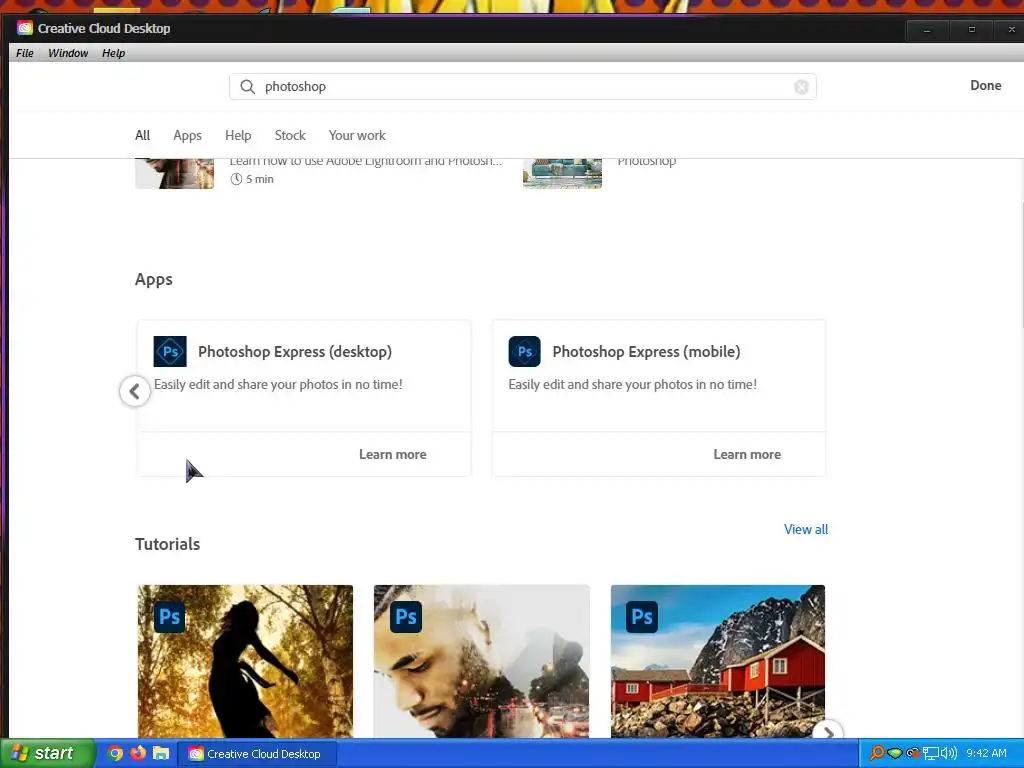Open the partially visible Lightroom tutorial thumbnail
1024x768 pixels.
[174, 174]
